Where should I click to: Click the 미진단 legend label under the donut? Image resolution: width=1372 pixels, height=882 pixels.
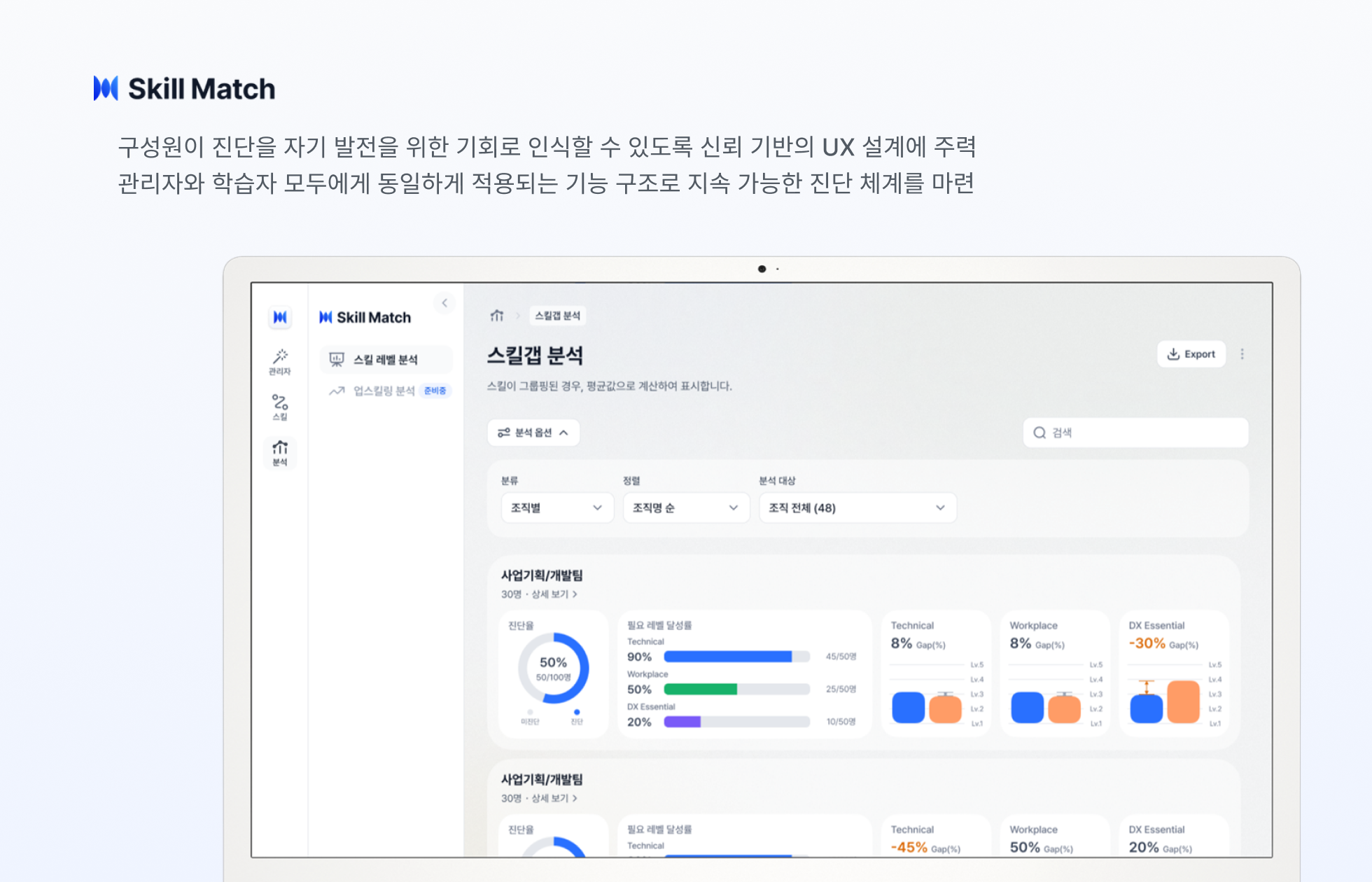(530, 722)
